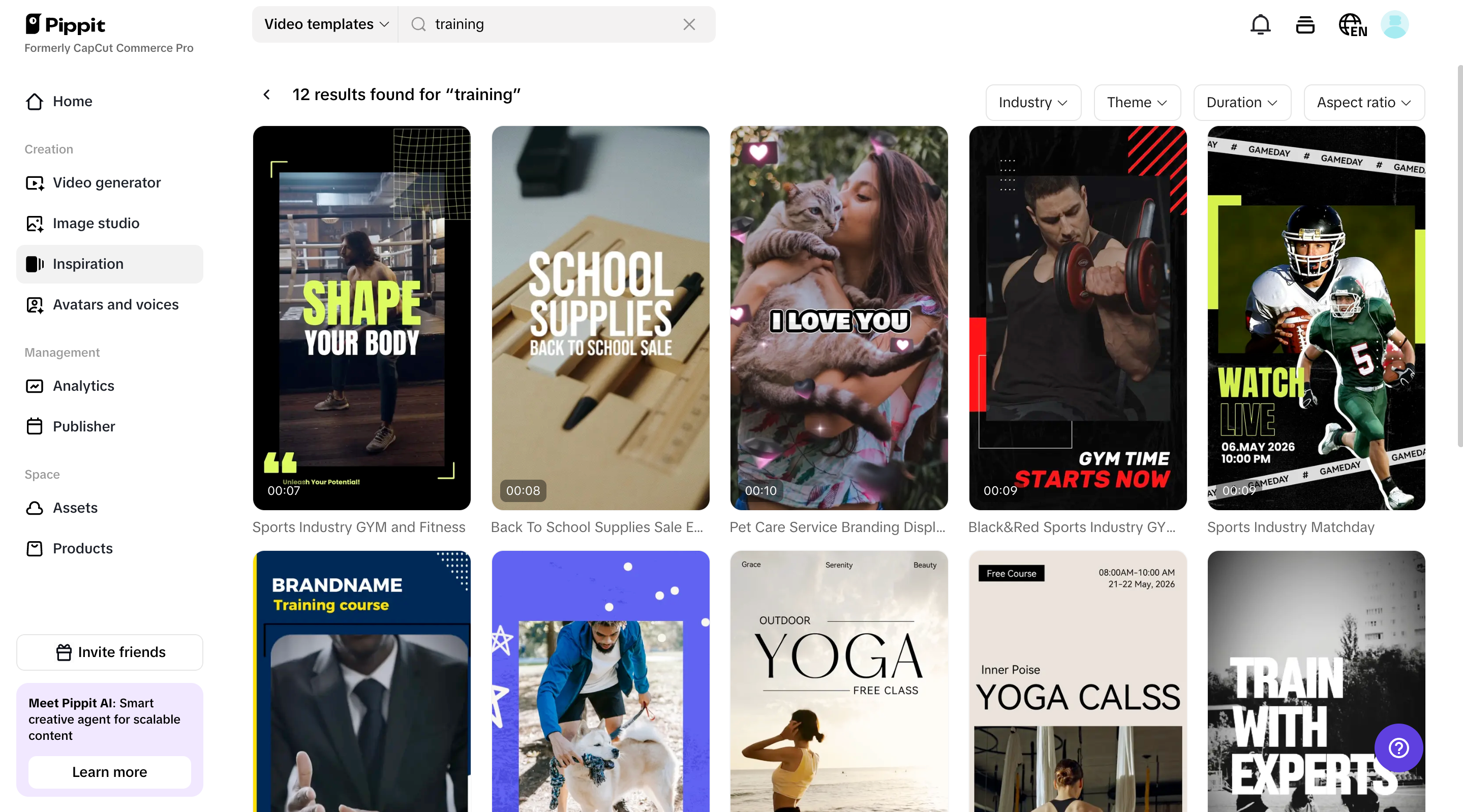Open the Image studio
The image size is (1463, 812).
(96, 223)
